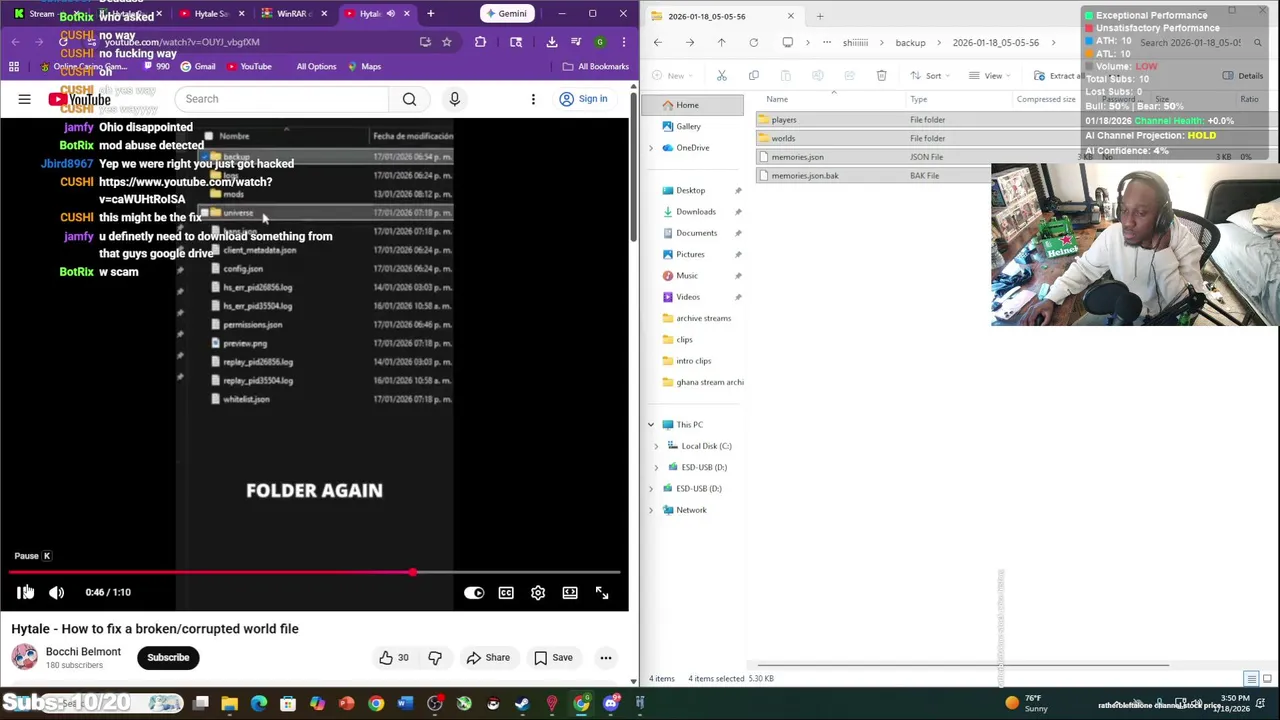The width and height of the screenshot is (1280, 720).
Task: Toggle the Details pane in Explorer
Action: pos(1243,76)
